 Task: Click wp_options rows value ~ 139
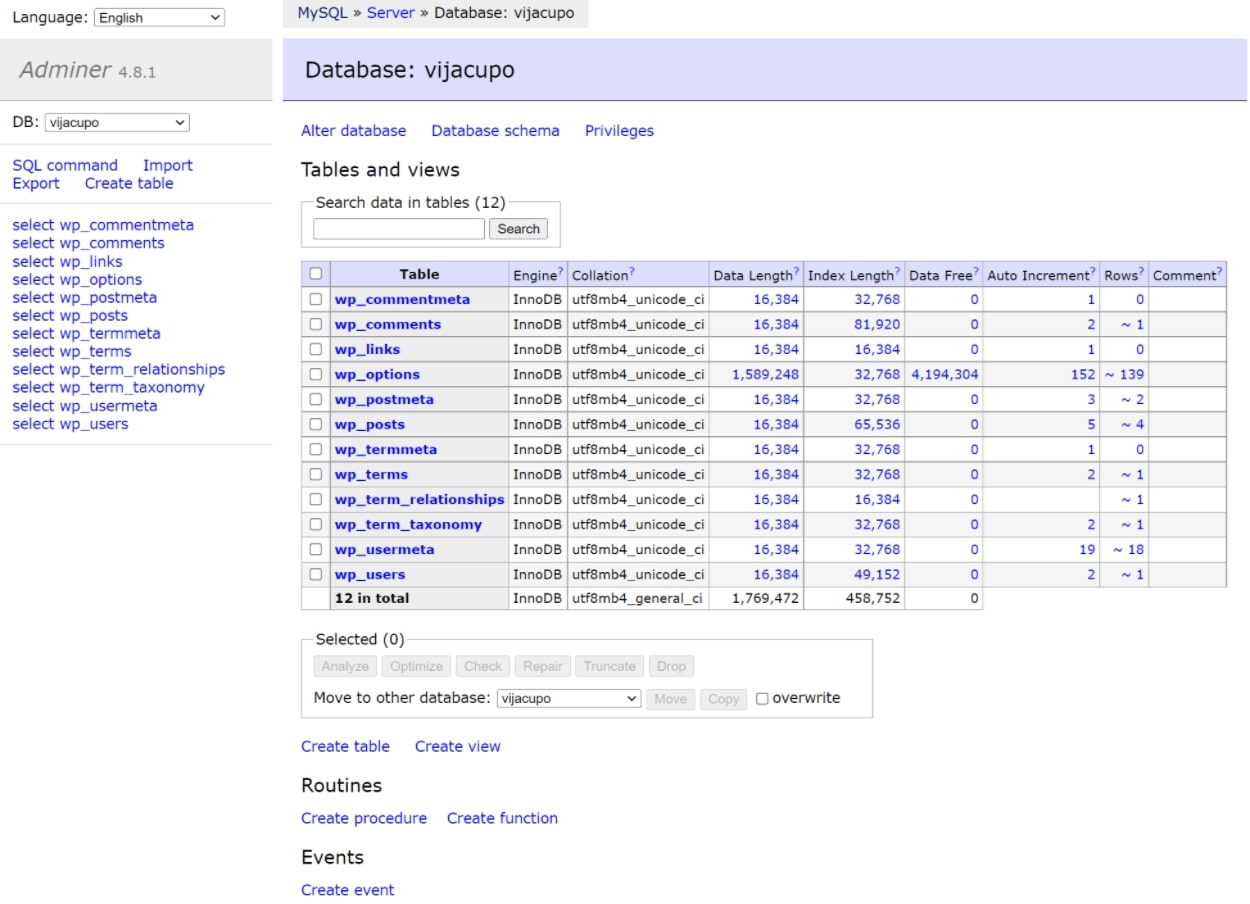click(x=1124, y=374)
